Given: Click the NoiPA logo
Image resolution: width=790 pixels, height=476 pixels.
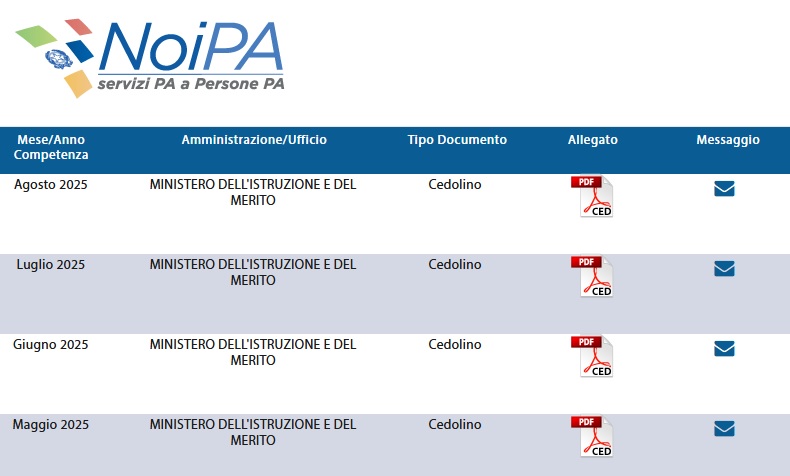Looking at the screenshot, I should 150,58.
